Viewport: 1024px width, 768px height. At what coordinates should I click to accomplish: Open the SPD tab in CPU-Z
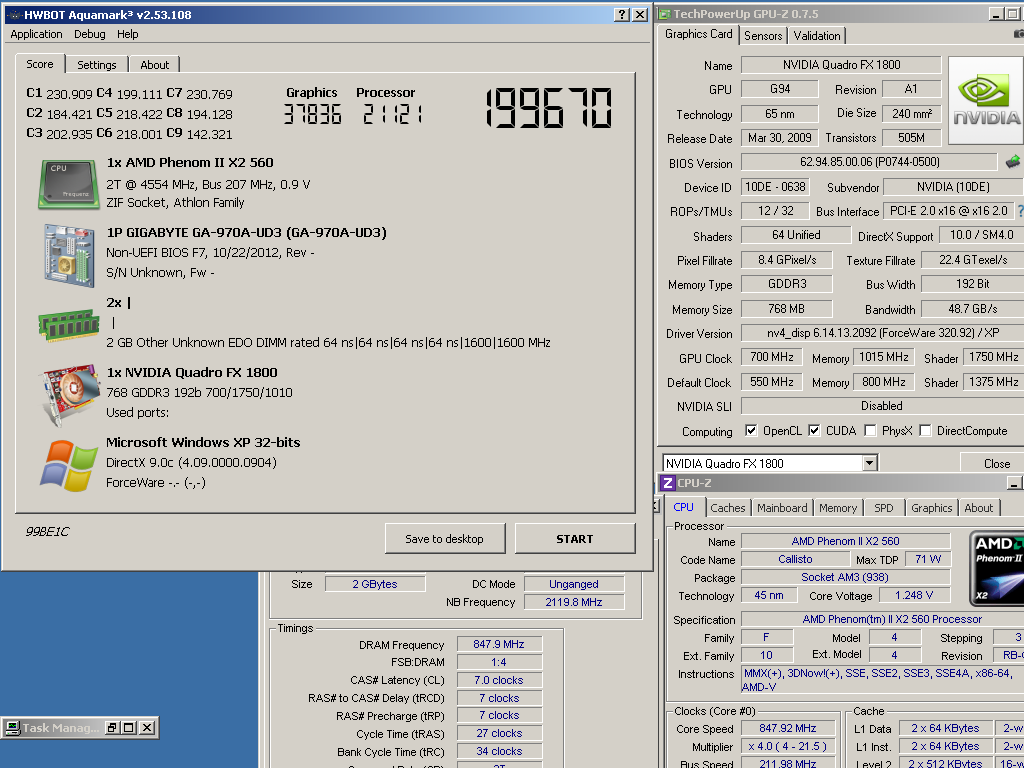(884, 508)
